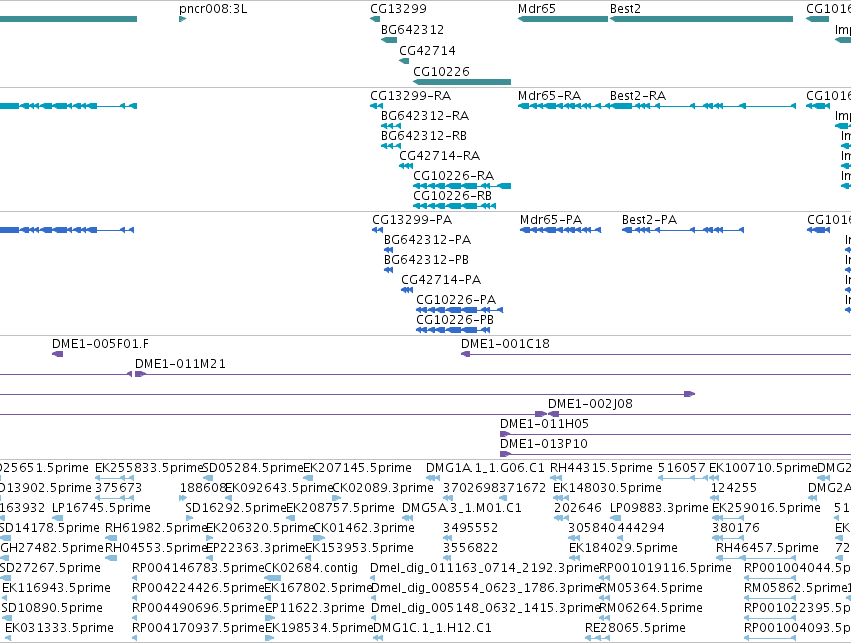Click EST EK153953.5prime label

359,548
